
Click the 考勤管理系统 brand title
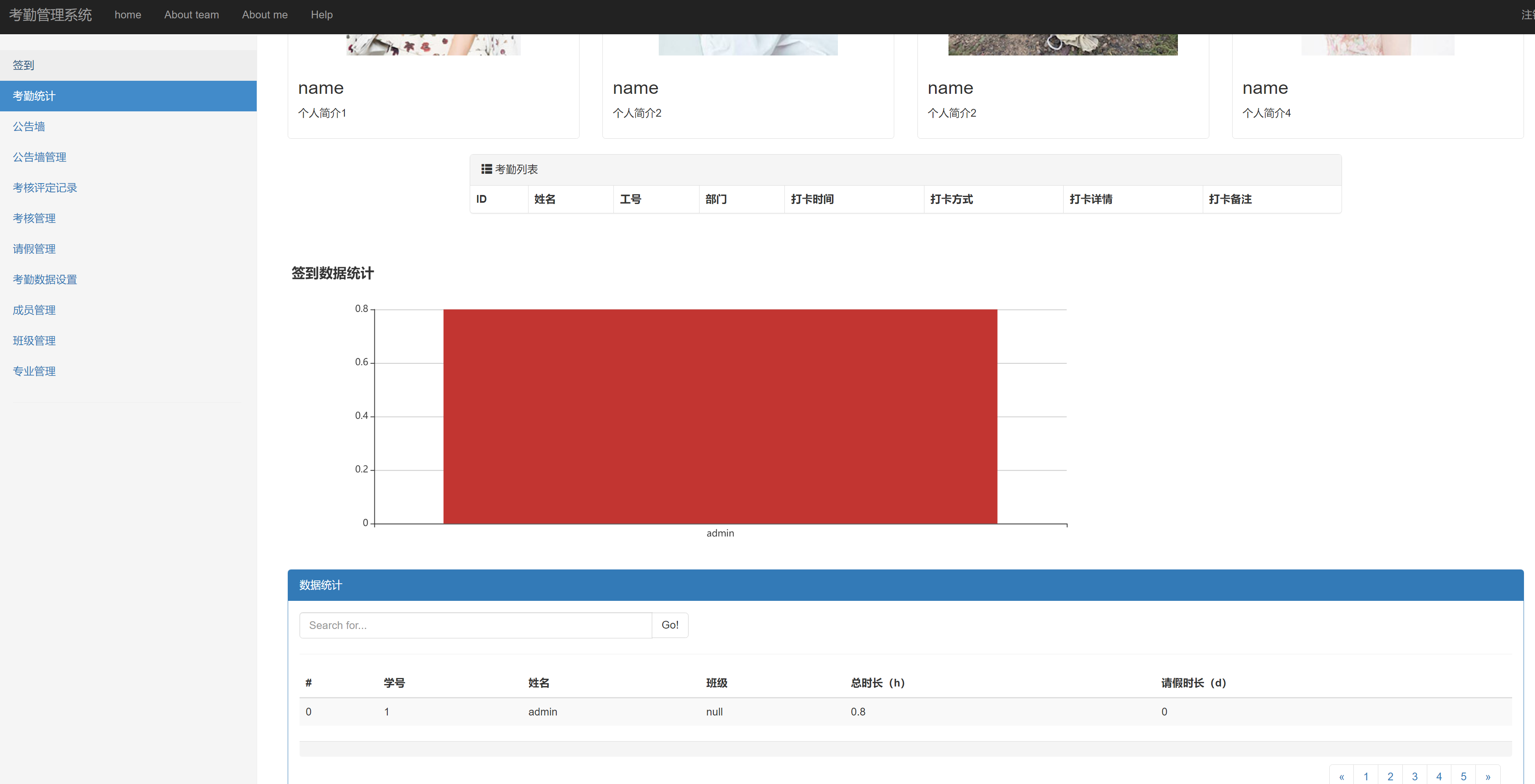coord(51,15)
